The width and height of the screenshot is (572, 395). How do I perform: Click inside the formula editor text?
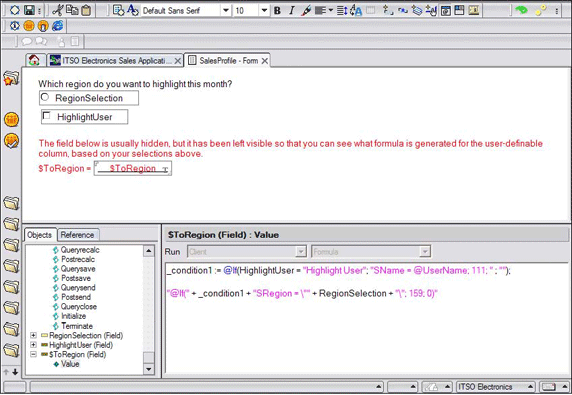367,317
